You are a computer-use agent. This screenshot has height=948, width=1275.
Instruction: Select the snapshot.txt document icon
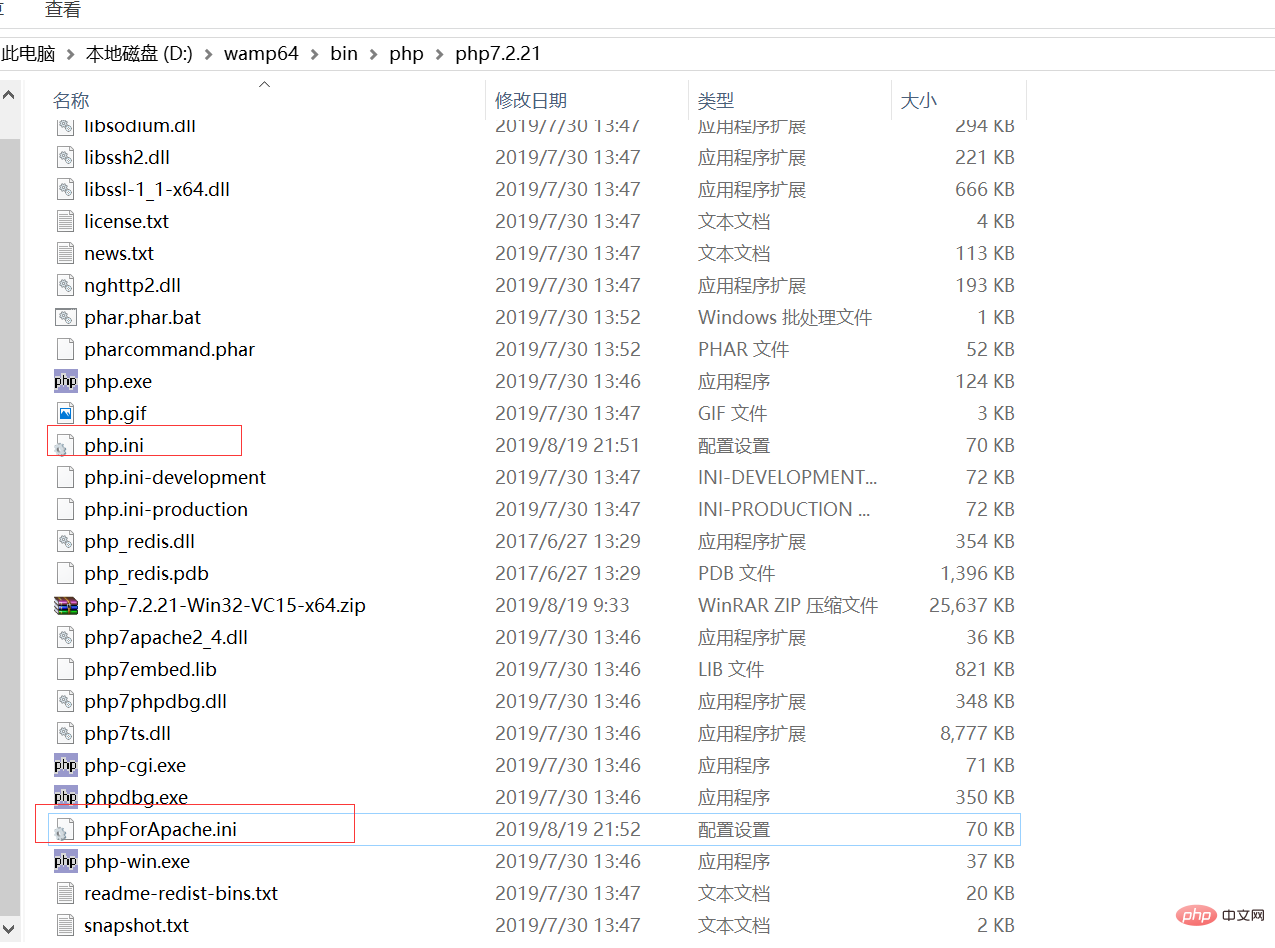click(x=66, y=925)
